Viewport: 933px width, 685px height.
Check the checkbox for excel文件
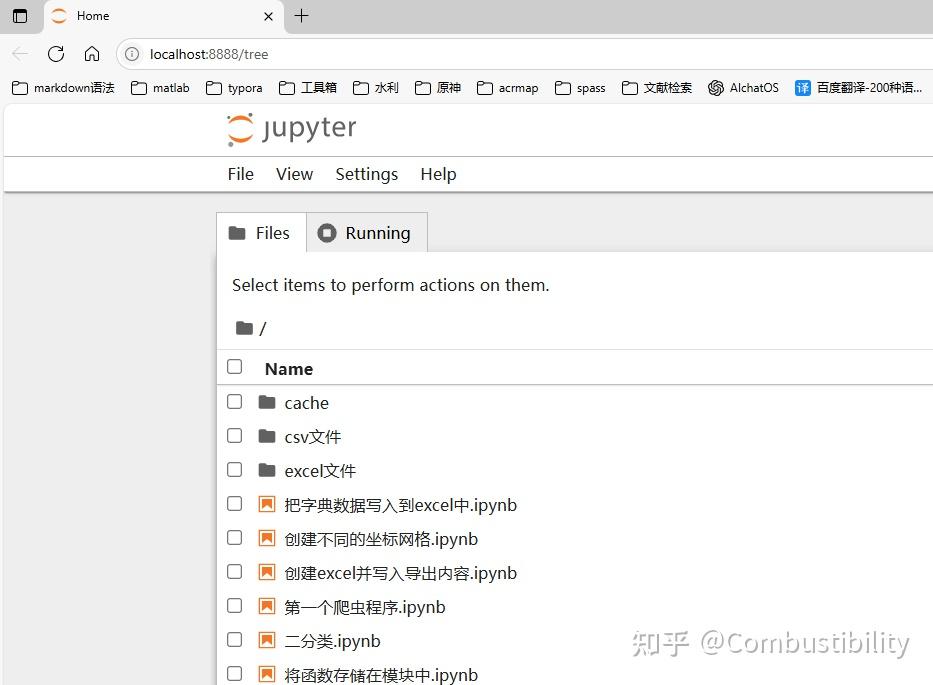(234, 469)
